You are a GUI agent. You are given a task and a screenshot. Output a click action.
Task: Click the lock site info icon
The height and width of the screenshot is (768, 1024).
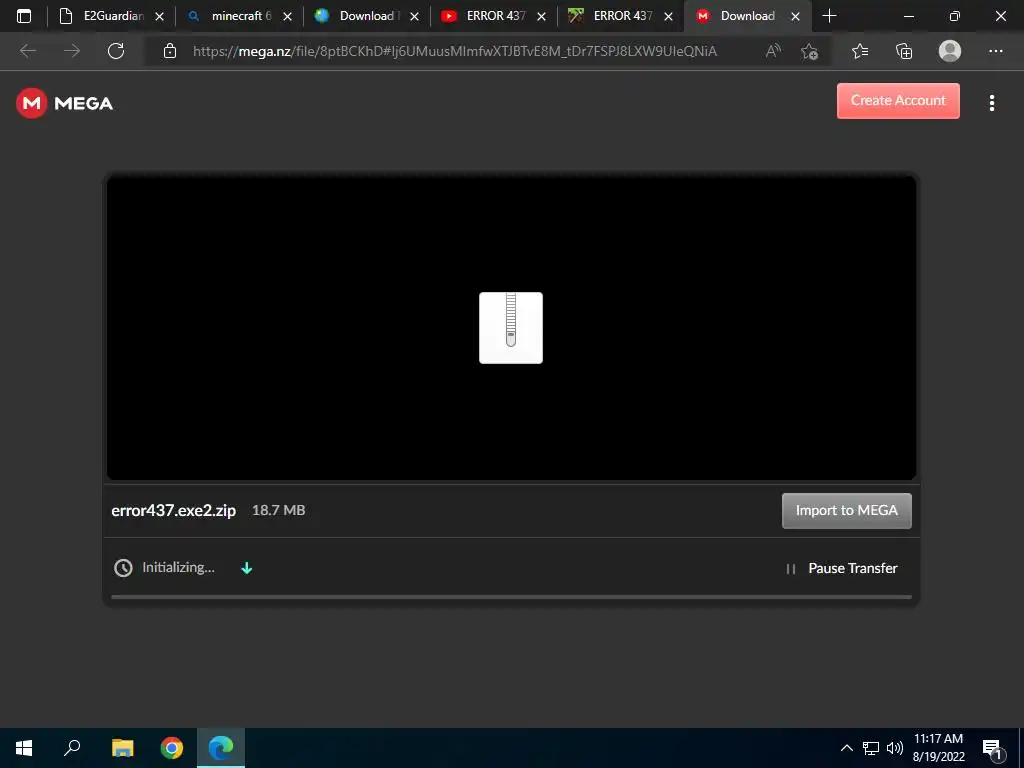(x=170, y=51)
